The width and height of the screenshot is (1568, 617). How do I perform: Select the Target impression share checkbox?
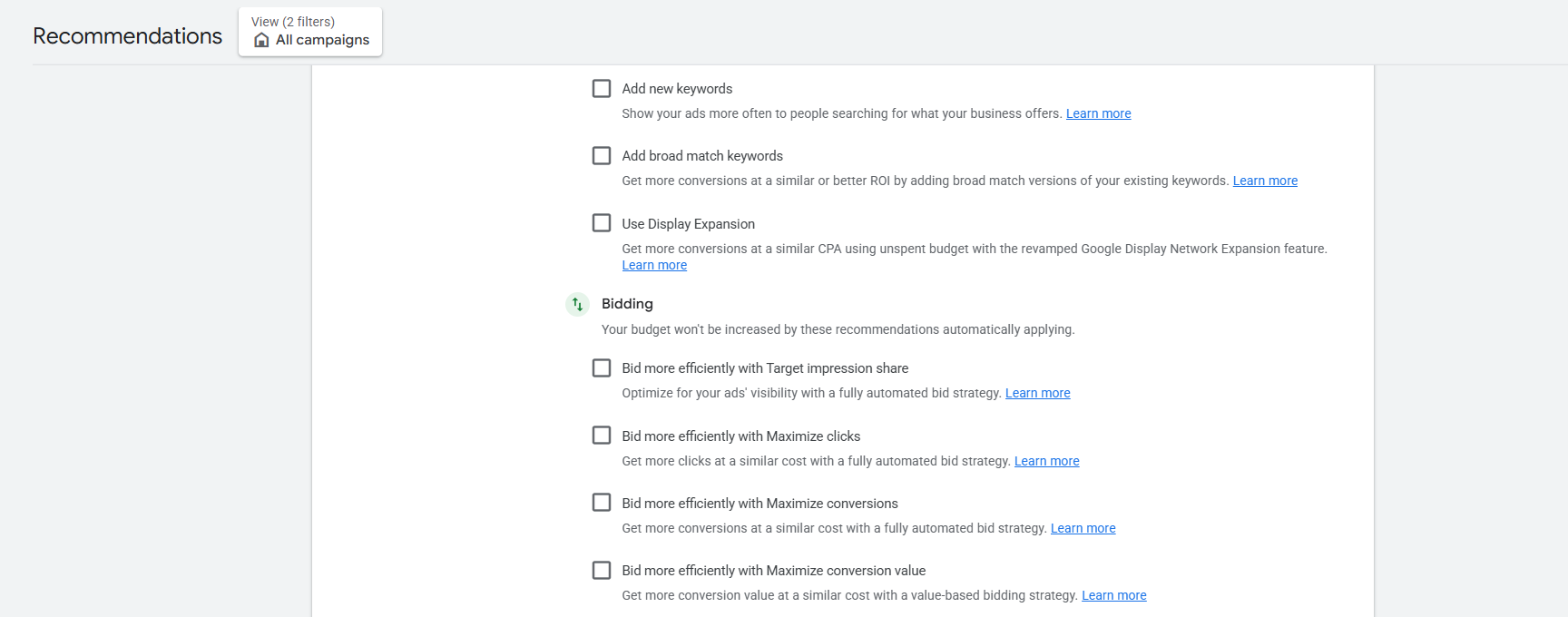click(602, 367)
